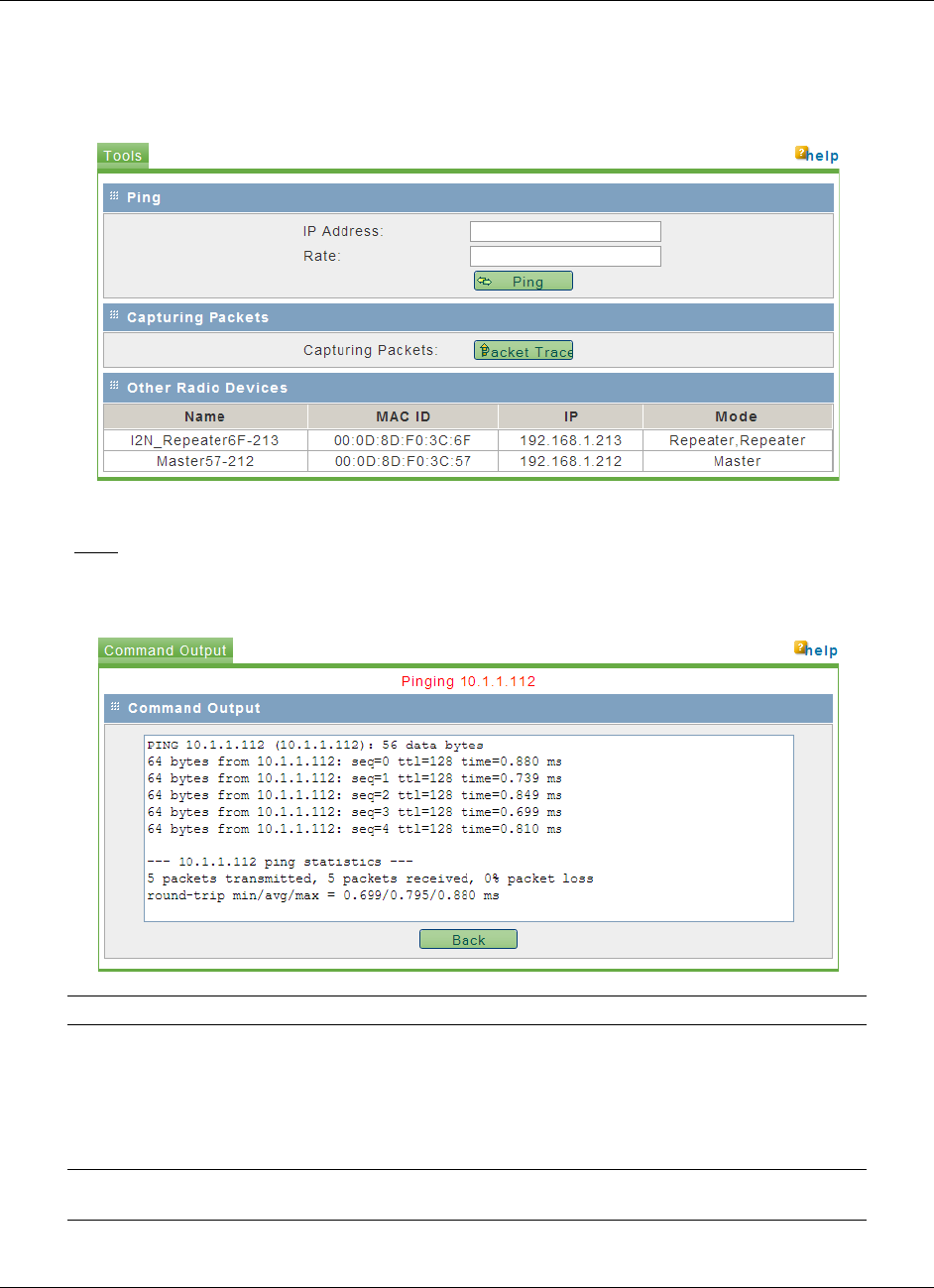Click the Master mode cell
934x1288 pixels.
(737, 461)
